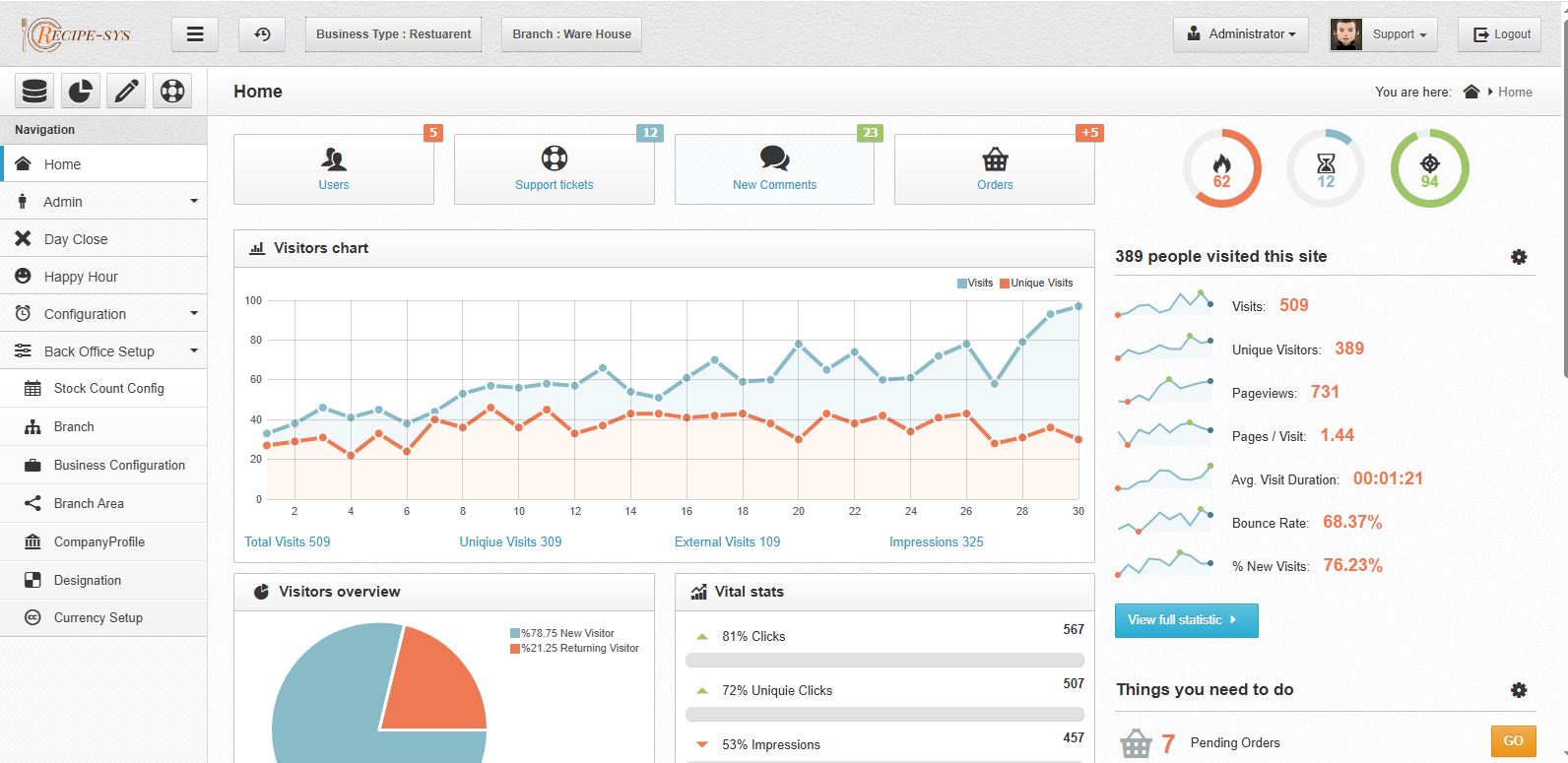Click the history clock icon button
1568x763 pixels.
(x=262, y=34)
